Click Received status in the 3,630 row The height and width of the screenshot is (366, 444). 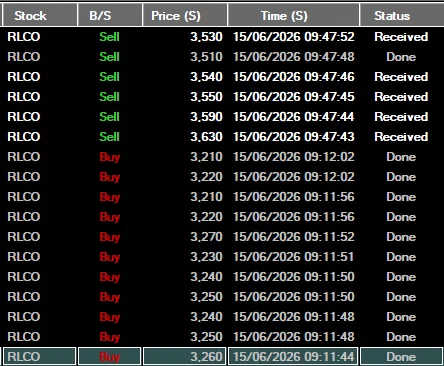[401, 137]
